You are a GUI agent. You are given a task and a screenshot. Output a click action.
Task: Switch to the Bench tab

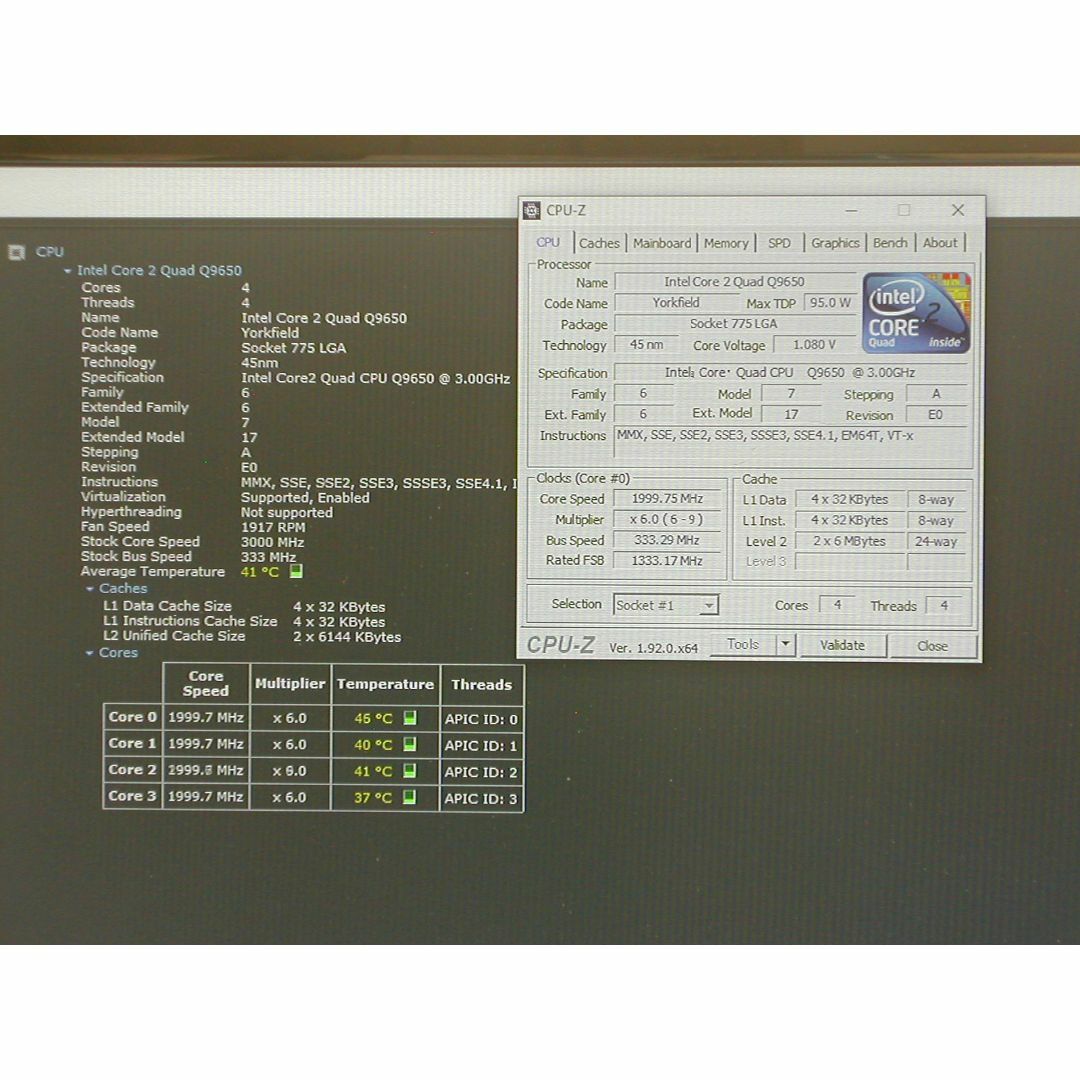point(890,243)
